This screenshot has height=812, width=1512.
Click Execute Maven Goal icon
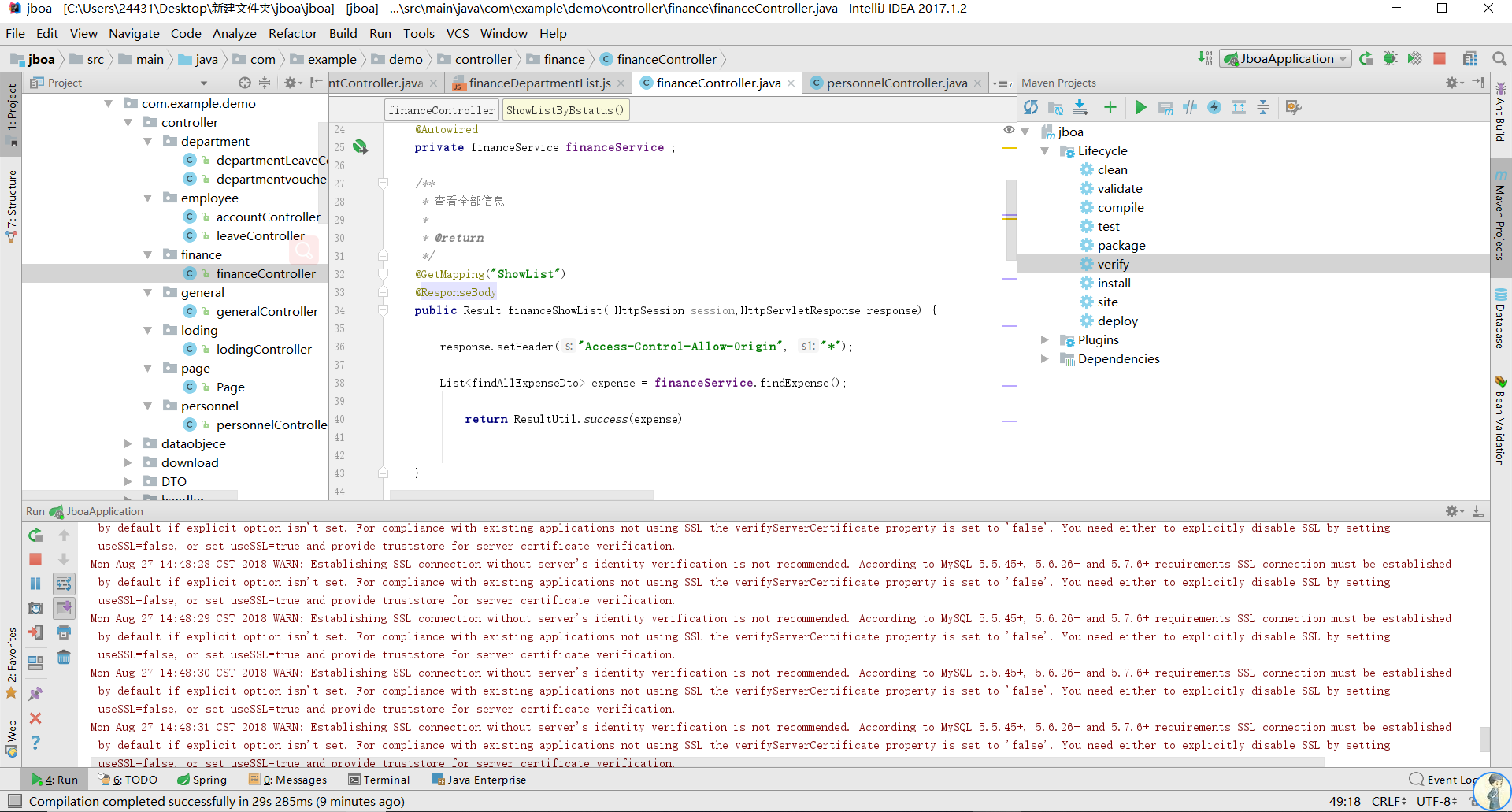1165,108
